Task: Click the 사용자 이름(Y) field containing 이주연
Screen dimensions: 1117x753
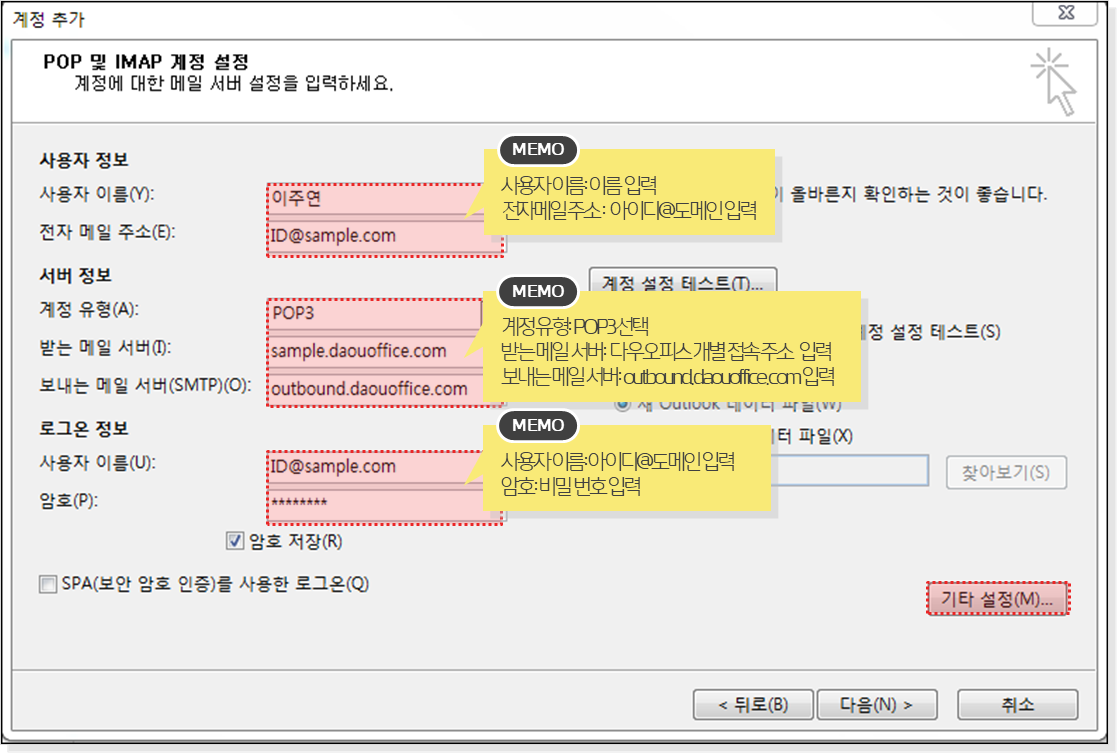Action: point(368,198)
